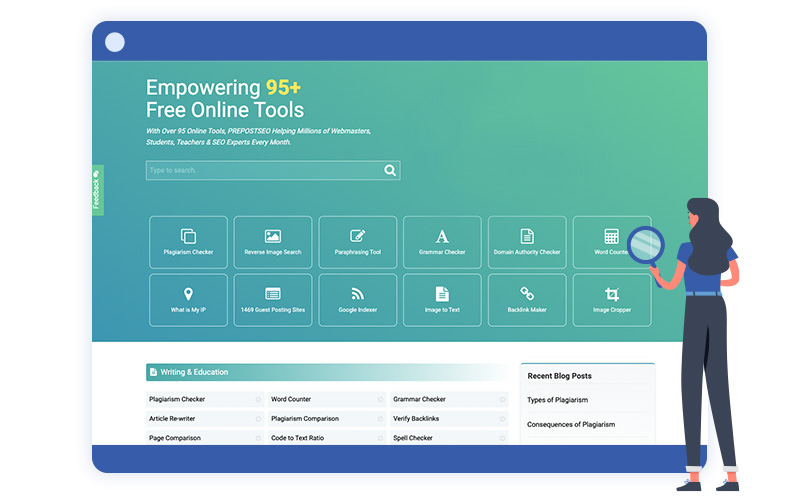Open the Image Cropper card
This screenshot has height=500, width=800.
point(612,300)
